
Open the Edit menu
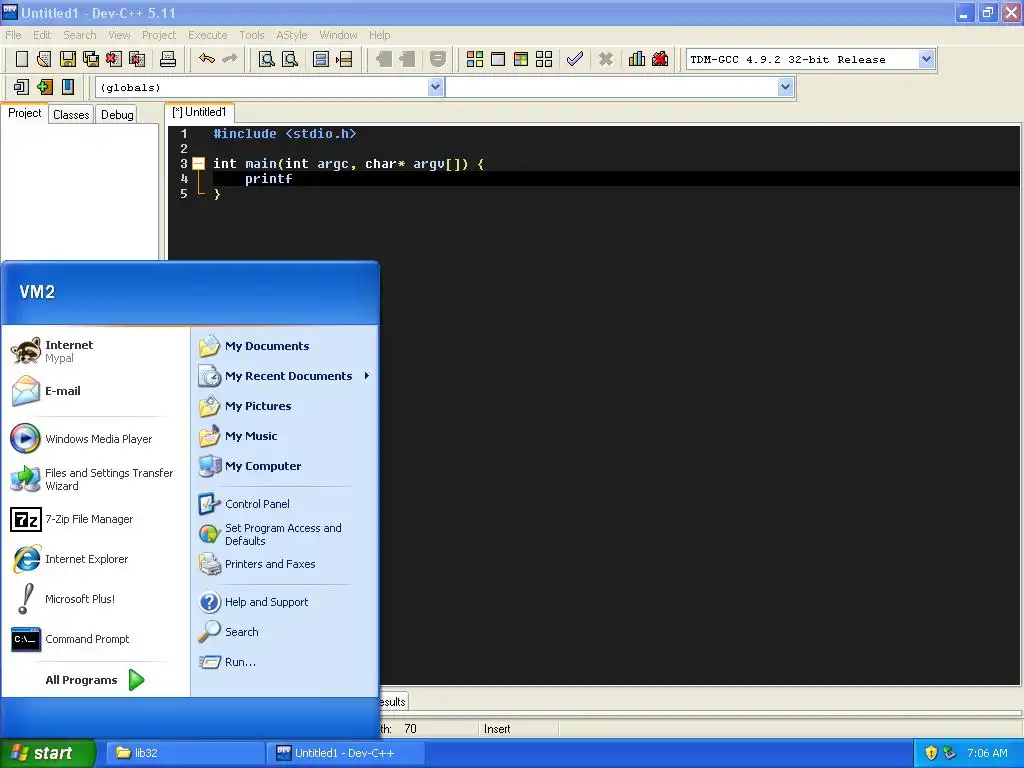(42, 35)
